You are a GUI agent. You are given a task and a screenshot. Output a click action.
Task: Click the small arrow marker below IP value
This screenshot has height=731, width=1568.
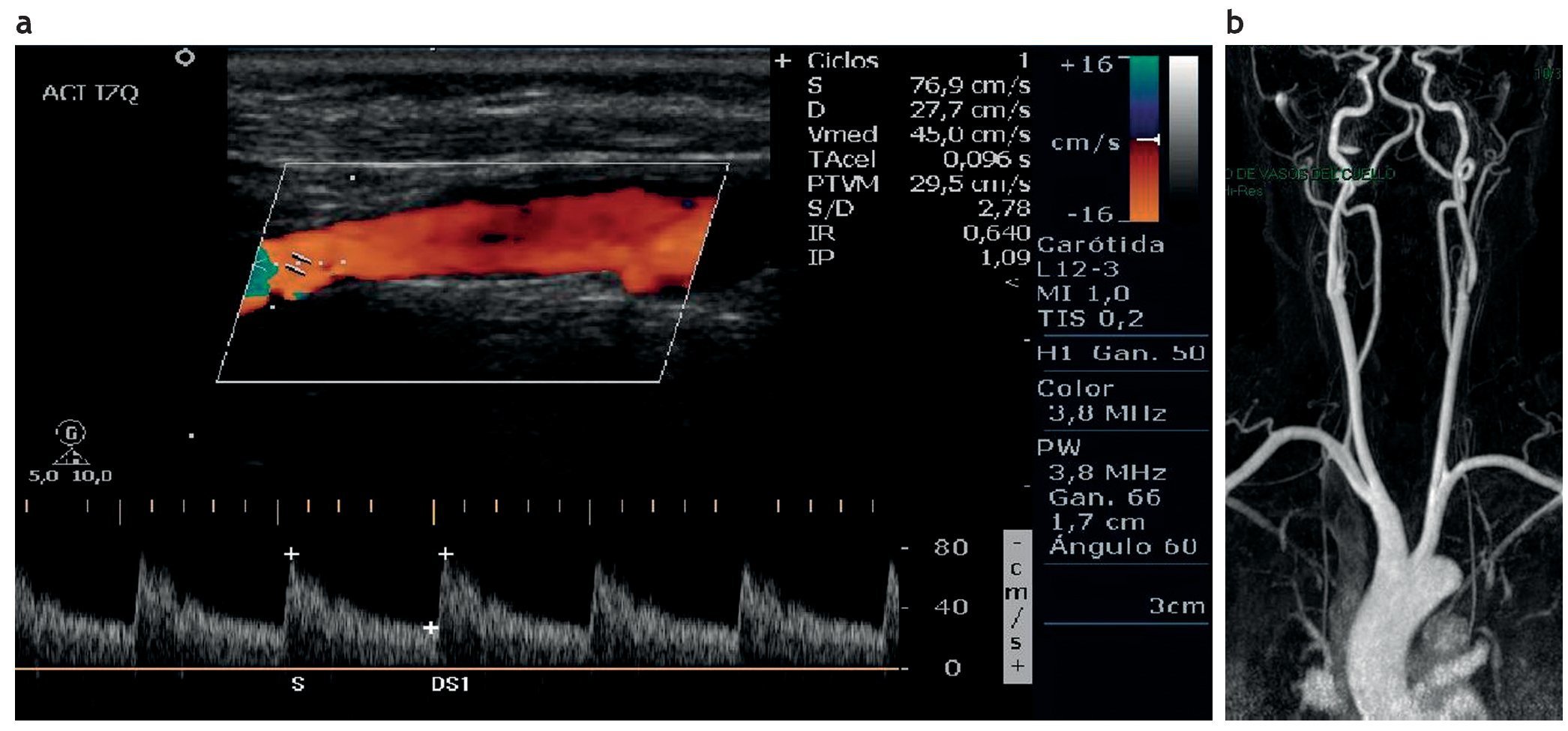point(1012,283)
